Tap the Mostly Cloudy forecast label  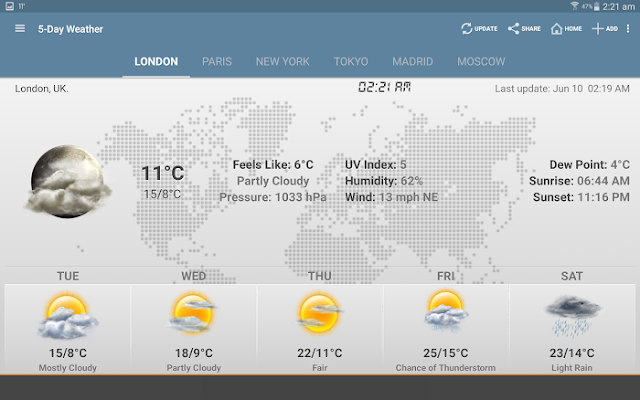pos(68,368)
